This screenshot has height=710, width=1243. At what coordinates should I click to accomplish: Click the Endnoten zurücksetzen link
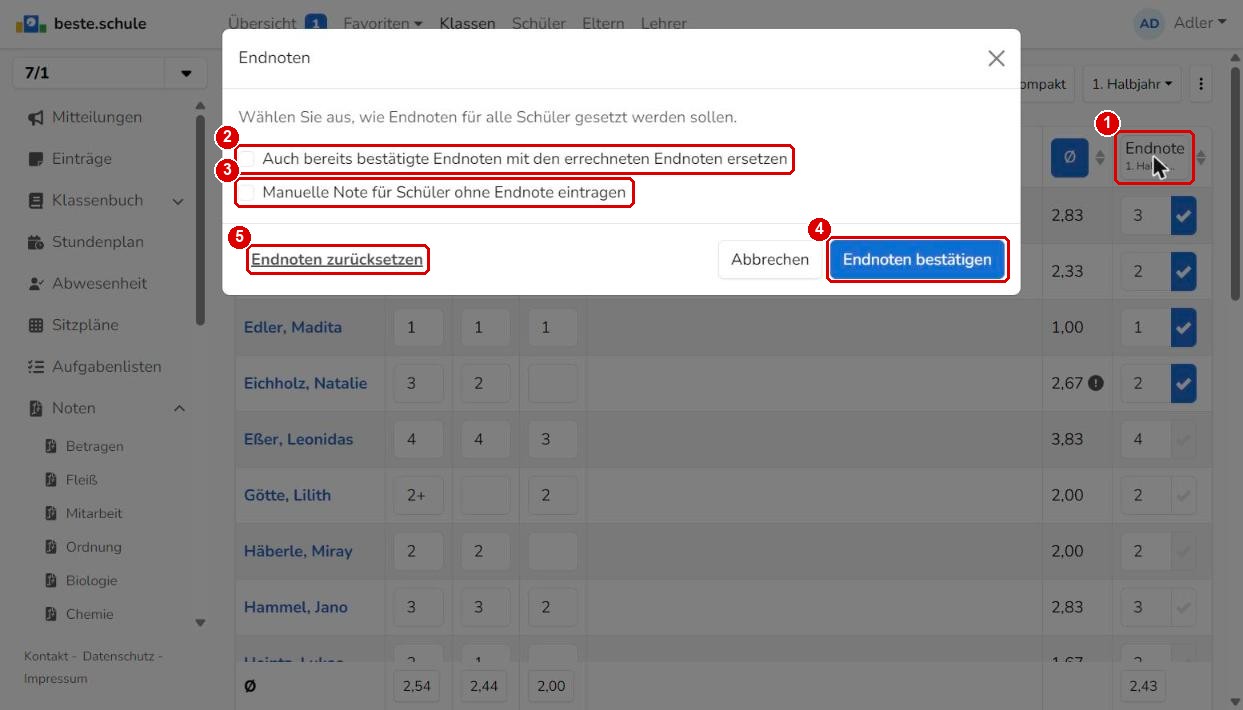337,260
